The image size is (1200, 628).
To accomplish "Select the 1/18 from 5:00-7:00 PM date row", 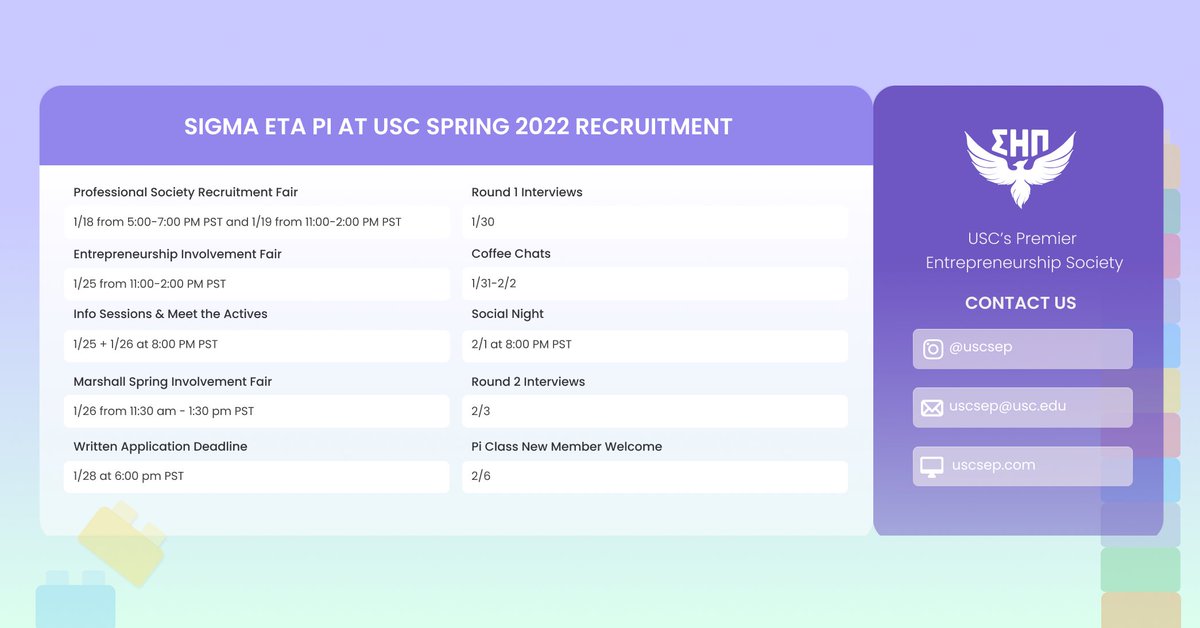I will pos(257,222).
